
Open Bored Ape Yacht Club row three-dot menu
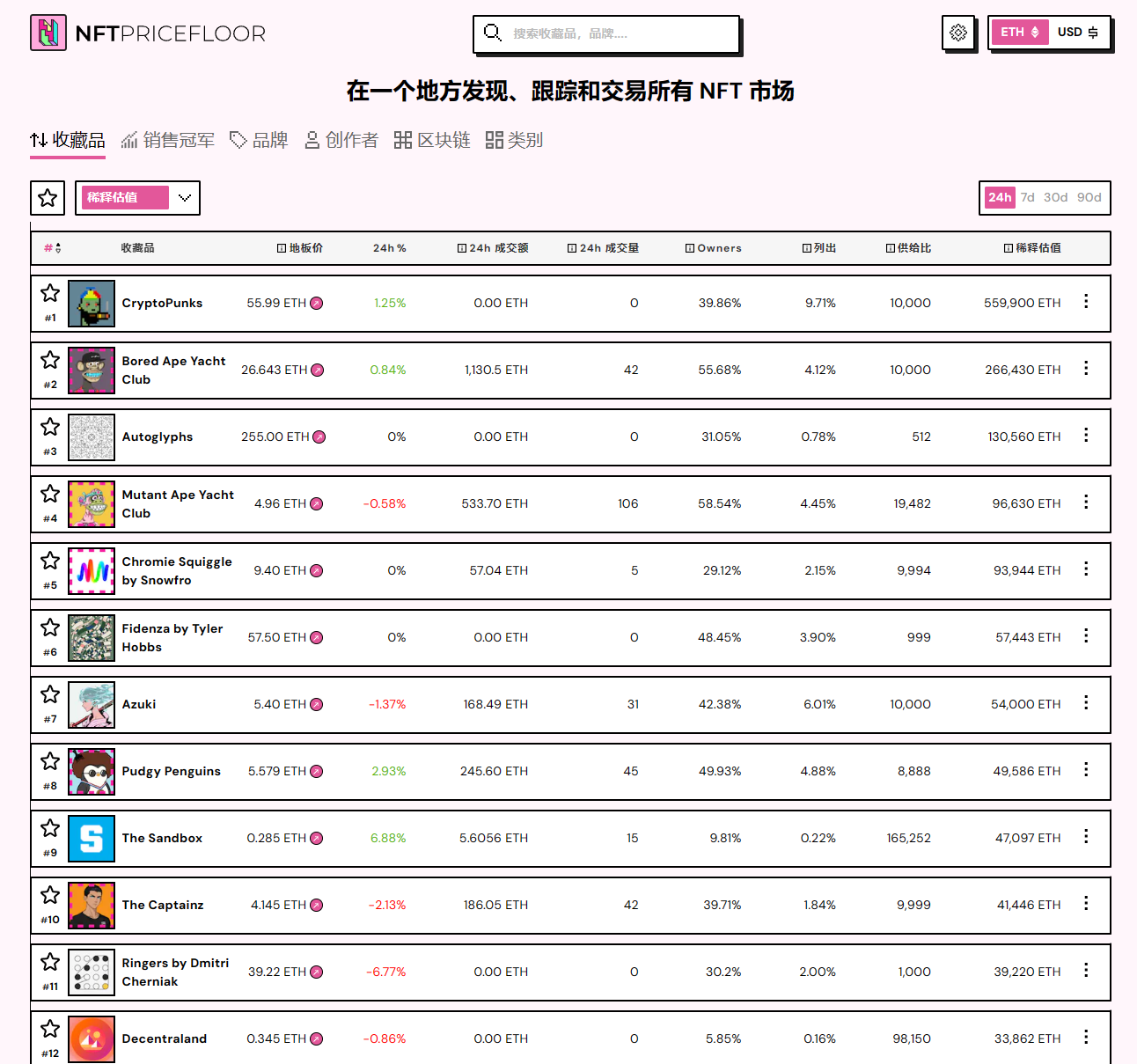pos(1086,368)
